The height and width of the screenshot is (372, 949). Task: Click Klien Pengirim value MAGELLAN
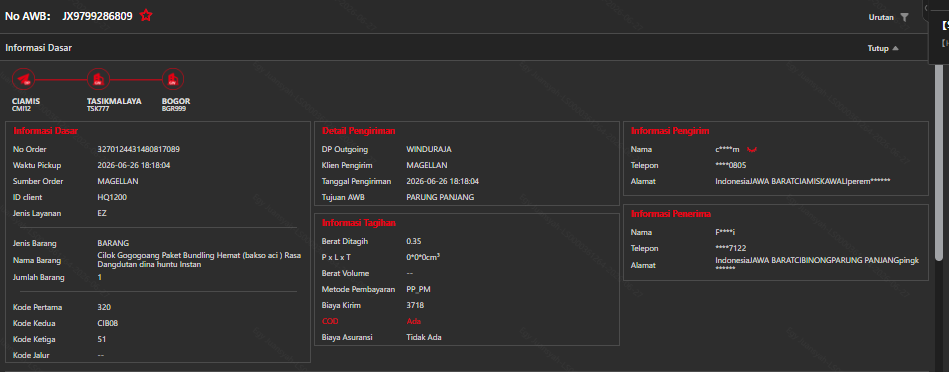click(x=427, y=165)
